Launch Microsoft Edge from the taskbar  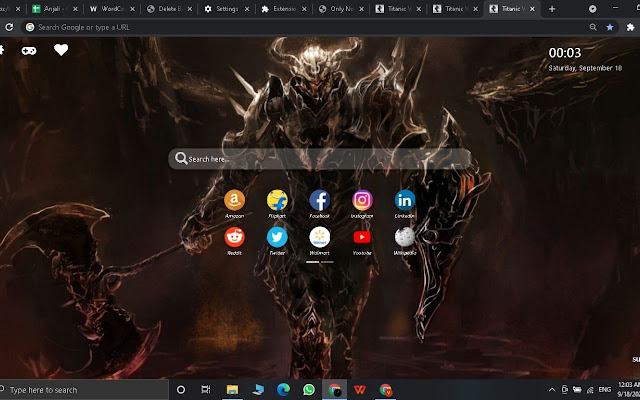[x=283, y=390]
